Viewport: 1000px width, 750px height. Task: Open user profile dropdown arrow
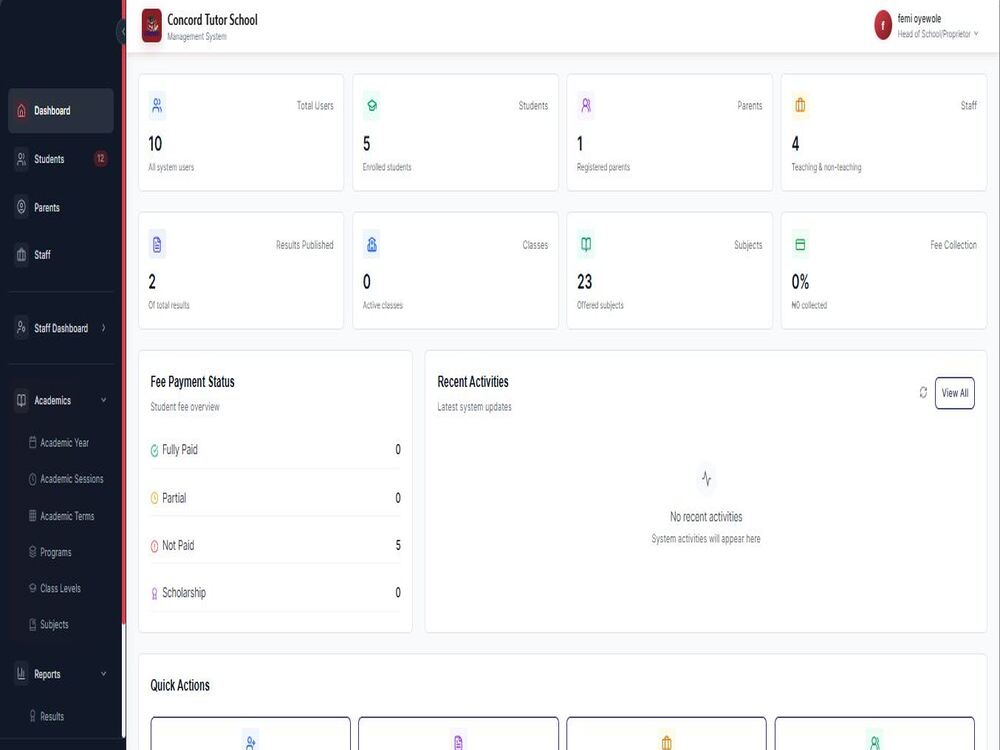click(x=976, y=34)
